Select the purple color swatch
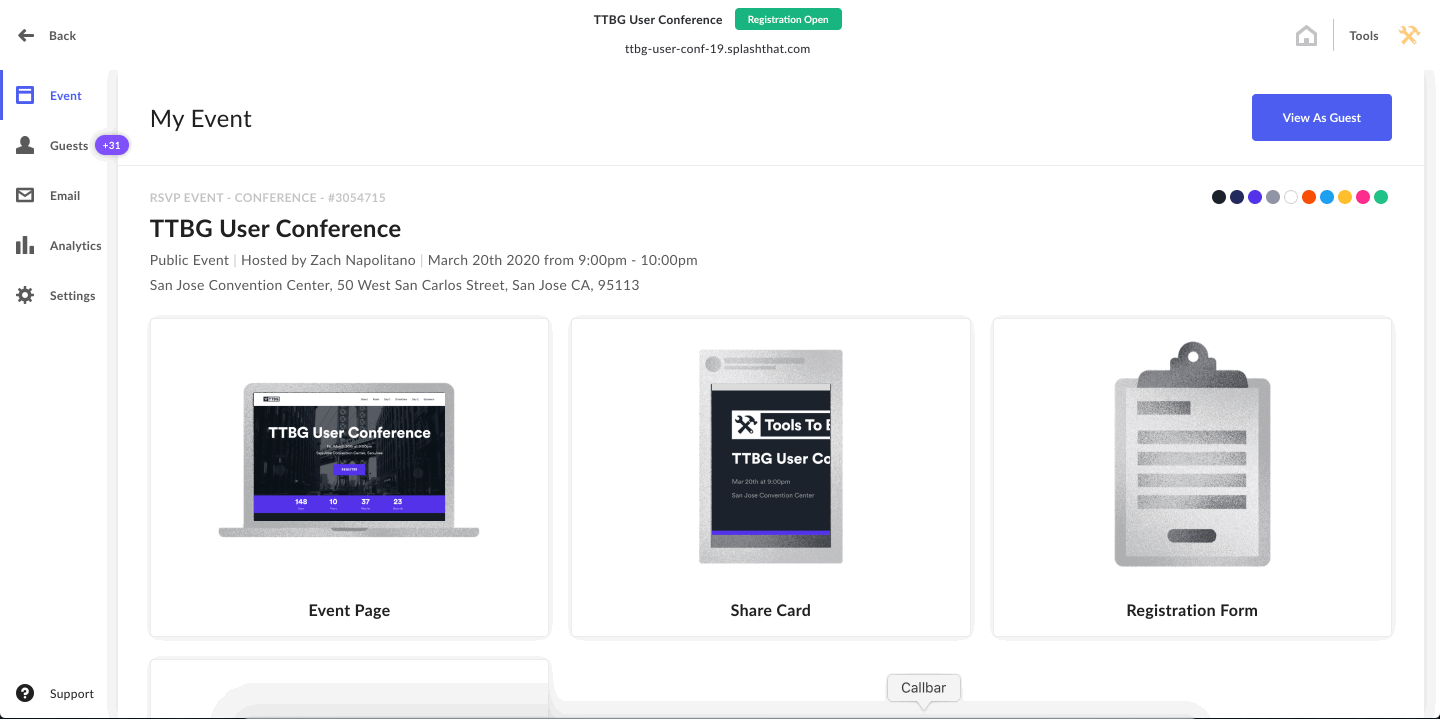 [x=1255, y=197]
